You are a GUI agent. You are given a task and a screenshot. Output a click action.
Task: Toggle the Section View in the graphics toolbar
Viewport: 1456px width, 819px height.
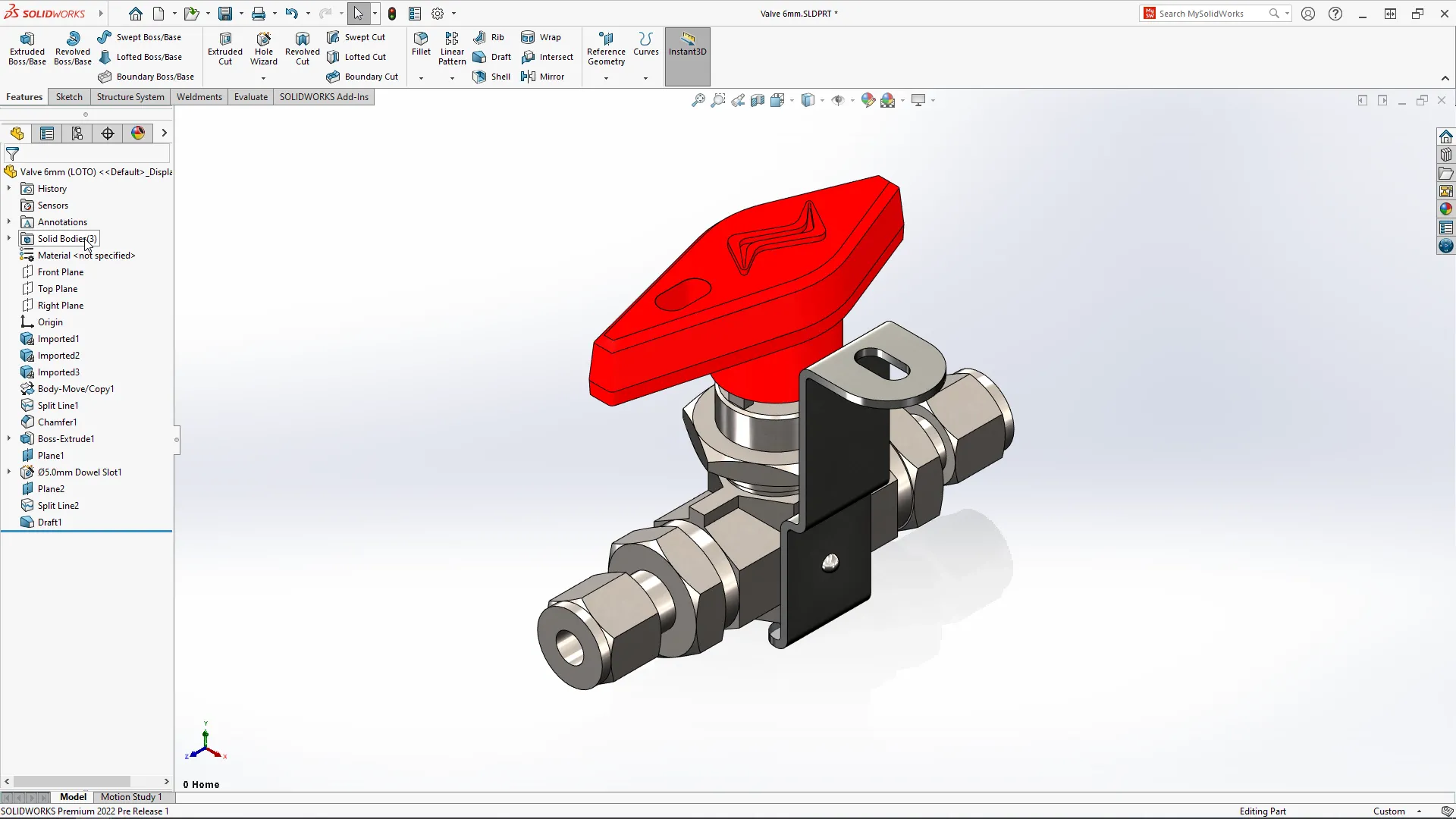point(758,99)
